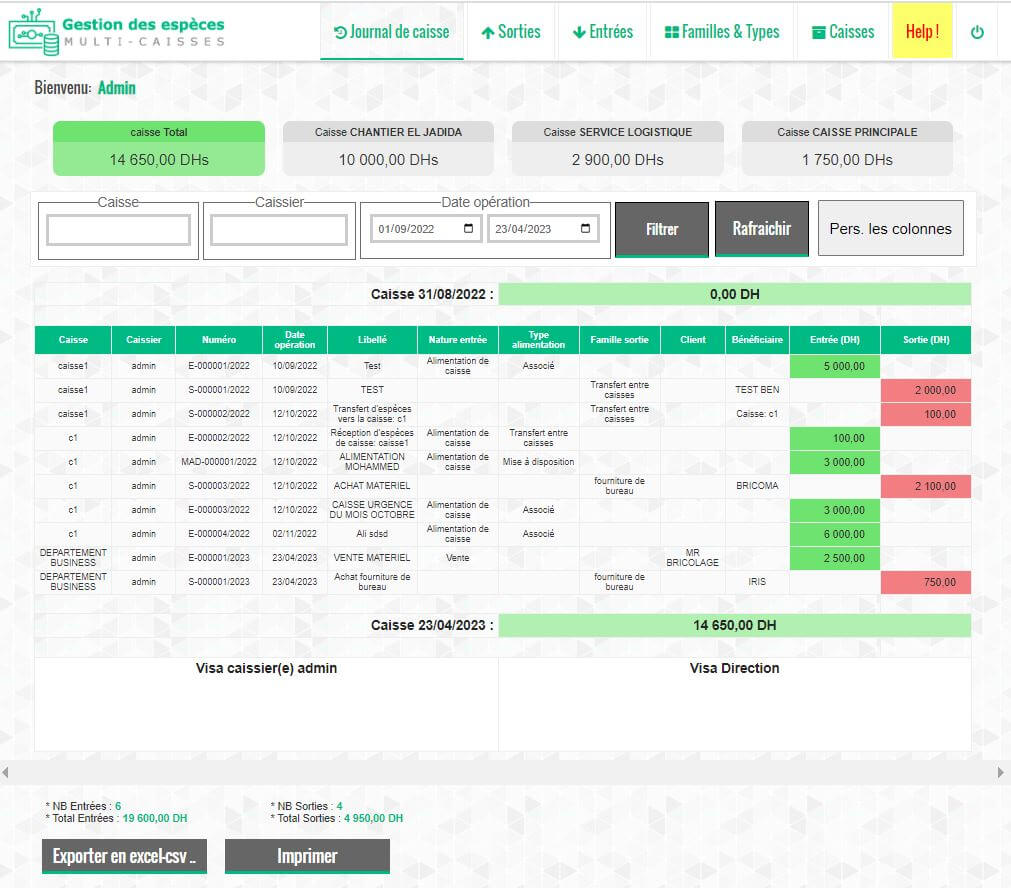
Task: Open the Help menu item
Action: 921,31
